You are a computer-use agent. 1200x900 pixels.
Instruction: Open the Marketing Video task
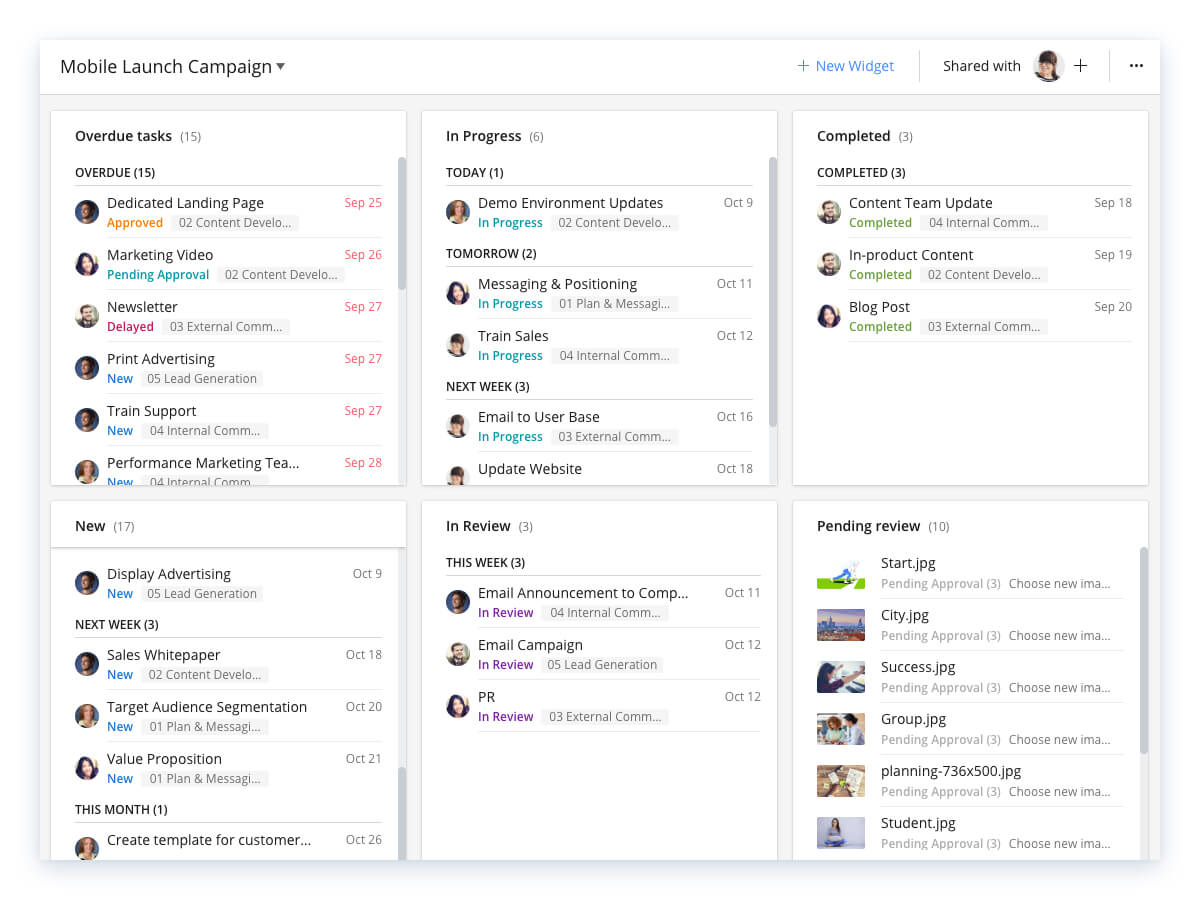160,255
